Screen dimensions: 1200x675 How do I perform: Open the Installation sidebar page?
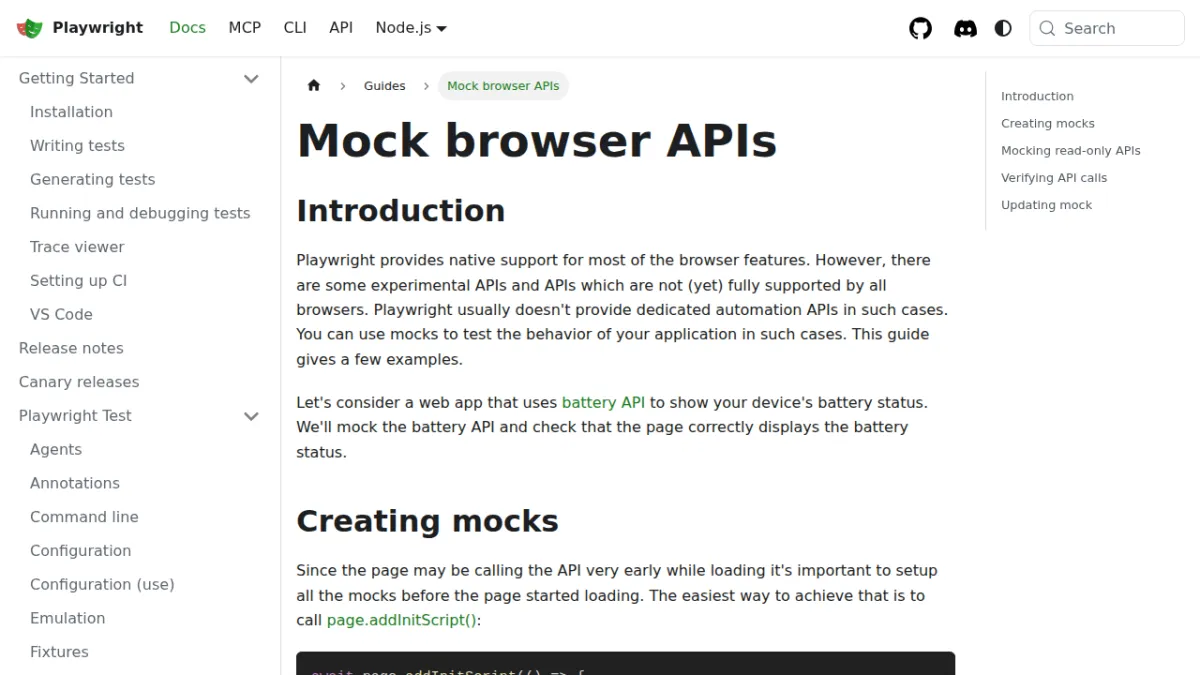click(71, 112)
